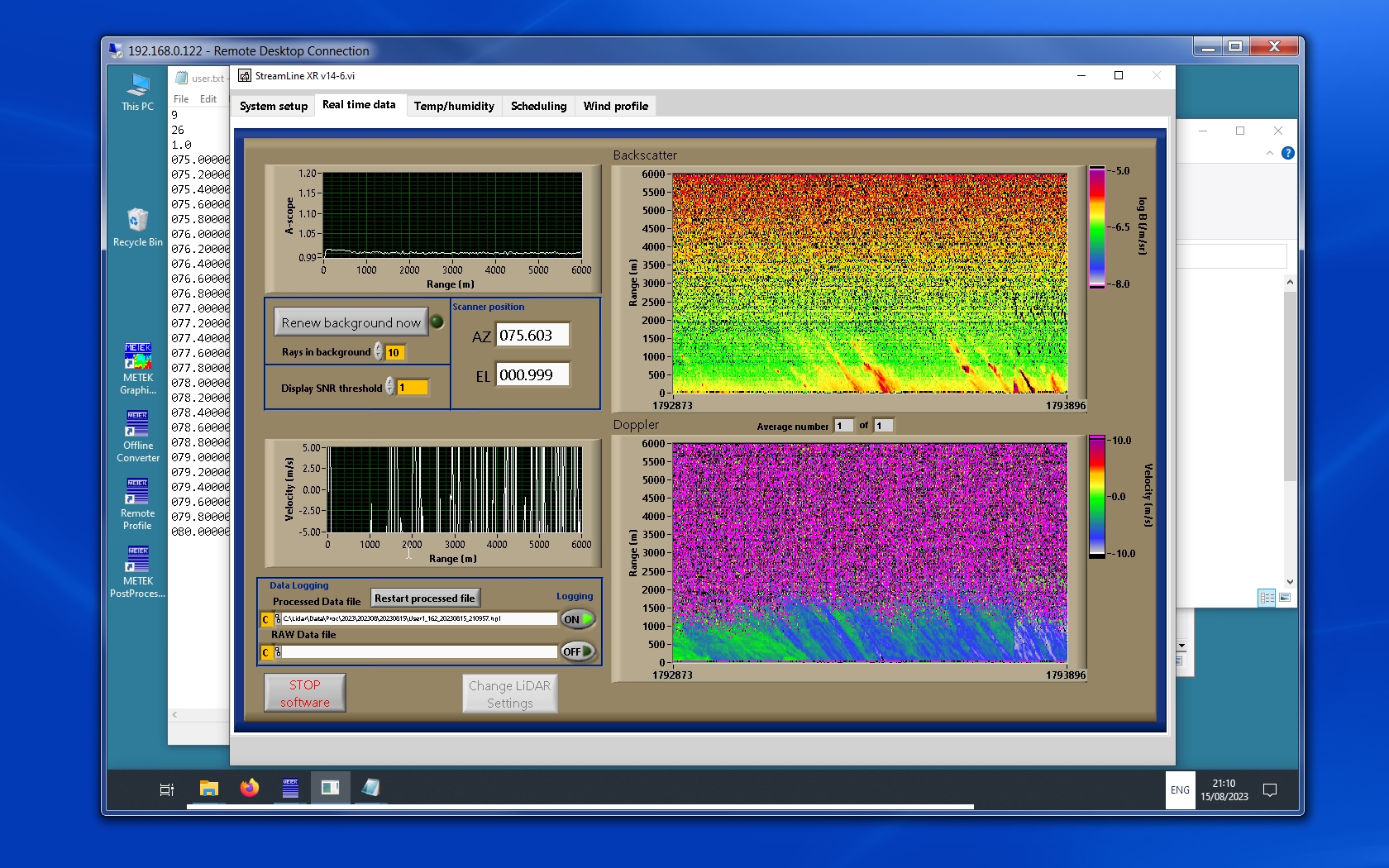Open the Temp/humidity tab

[454, 106]
